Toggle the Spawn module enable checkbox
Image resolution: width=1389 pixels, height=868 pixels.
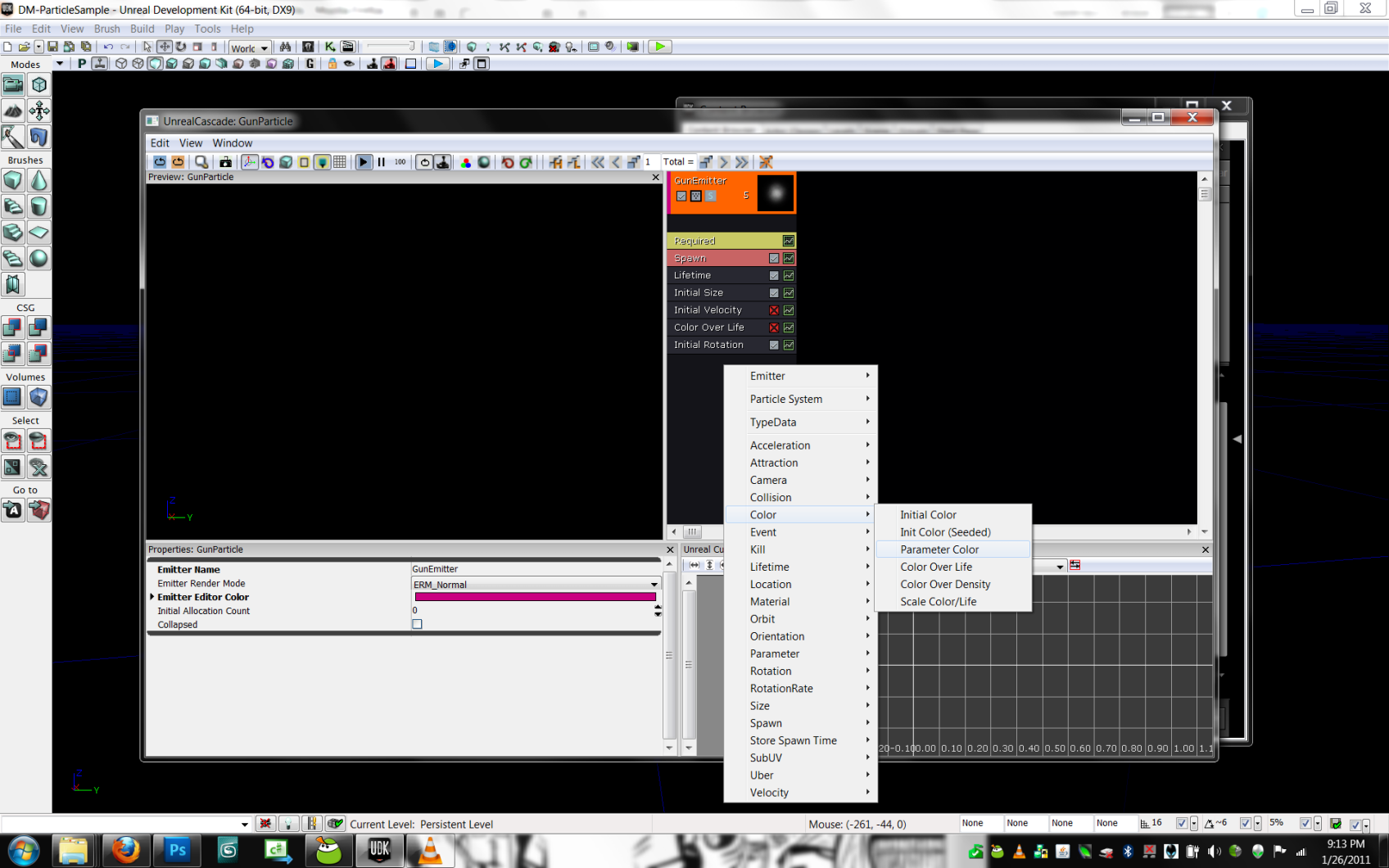point(774,259)
